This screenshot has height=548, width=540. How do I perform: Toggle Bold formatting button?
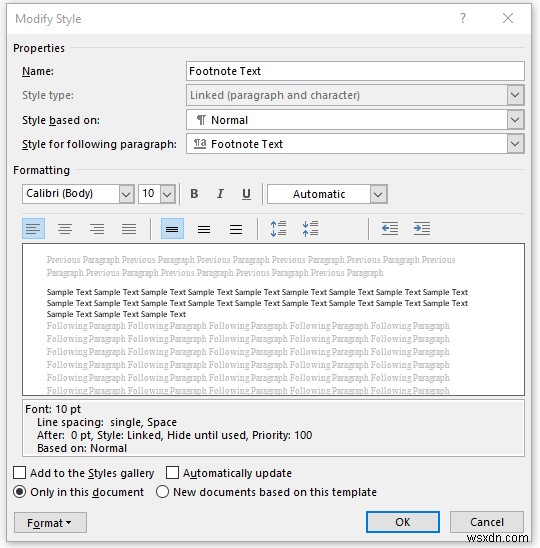(194, 194)
